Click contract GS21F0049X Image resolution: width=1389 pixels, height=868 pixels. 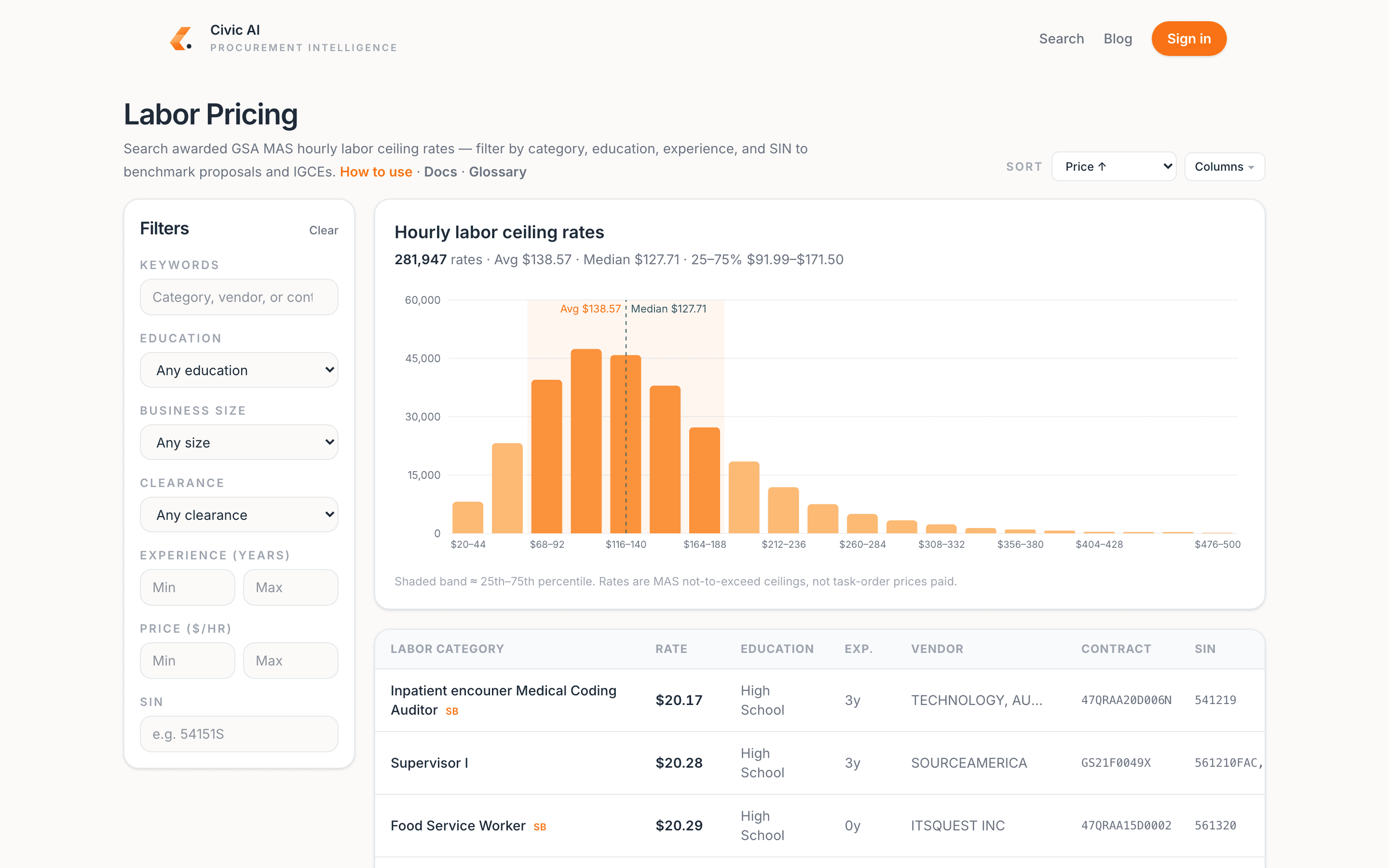pyautogui.click(x=1116, y=763)
